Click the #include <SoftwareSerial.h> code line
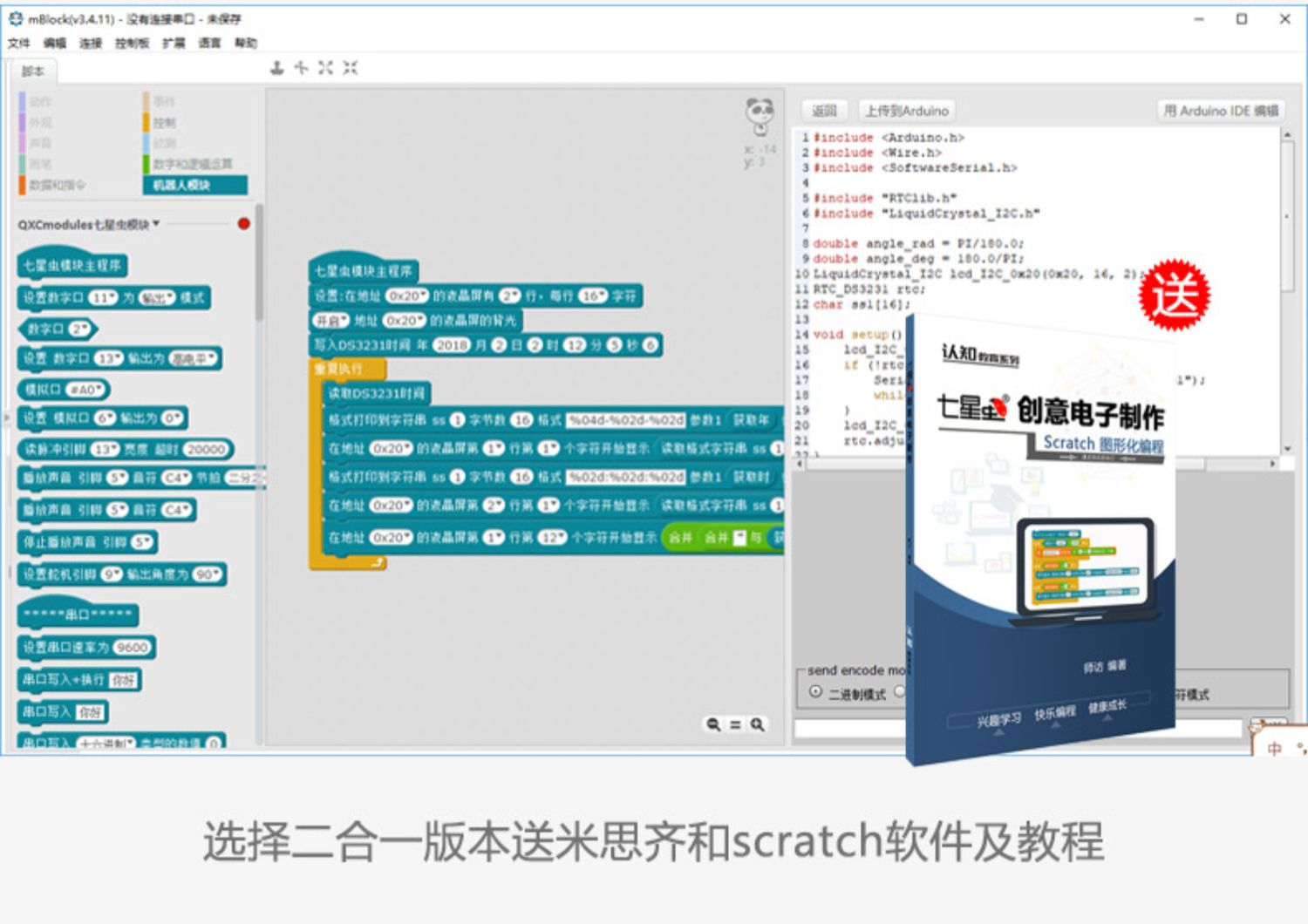Image resolution: width=1308 pixels, height=924 pixels. [x=916, y=167]
